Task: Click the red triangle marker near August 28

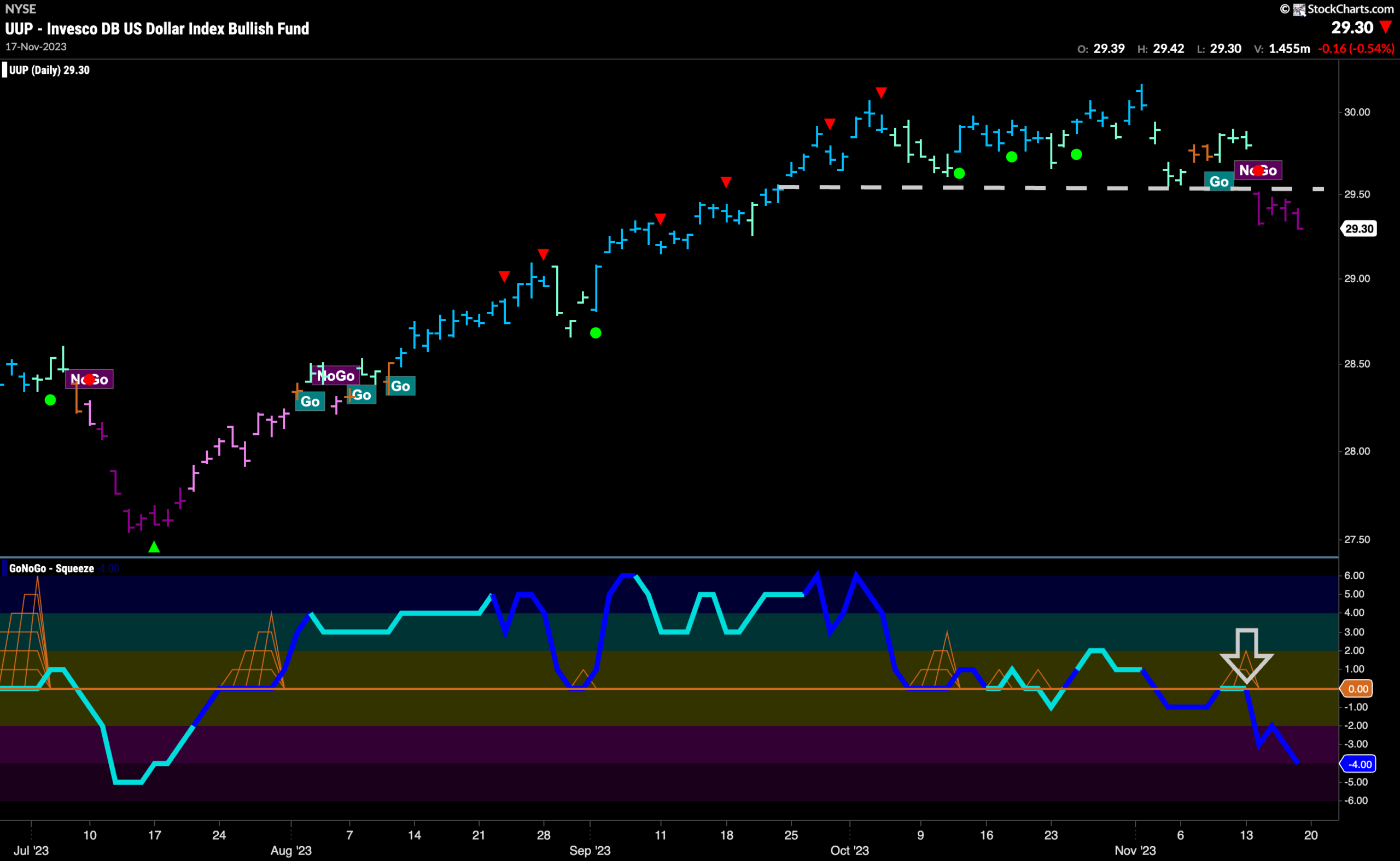Action: 543,254
